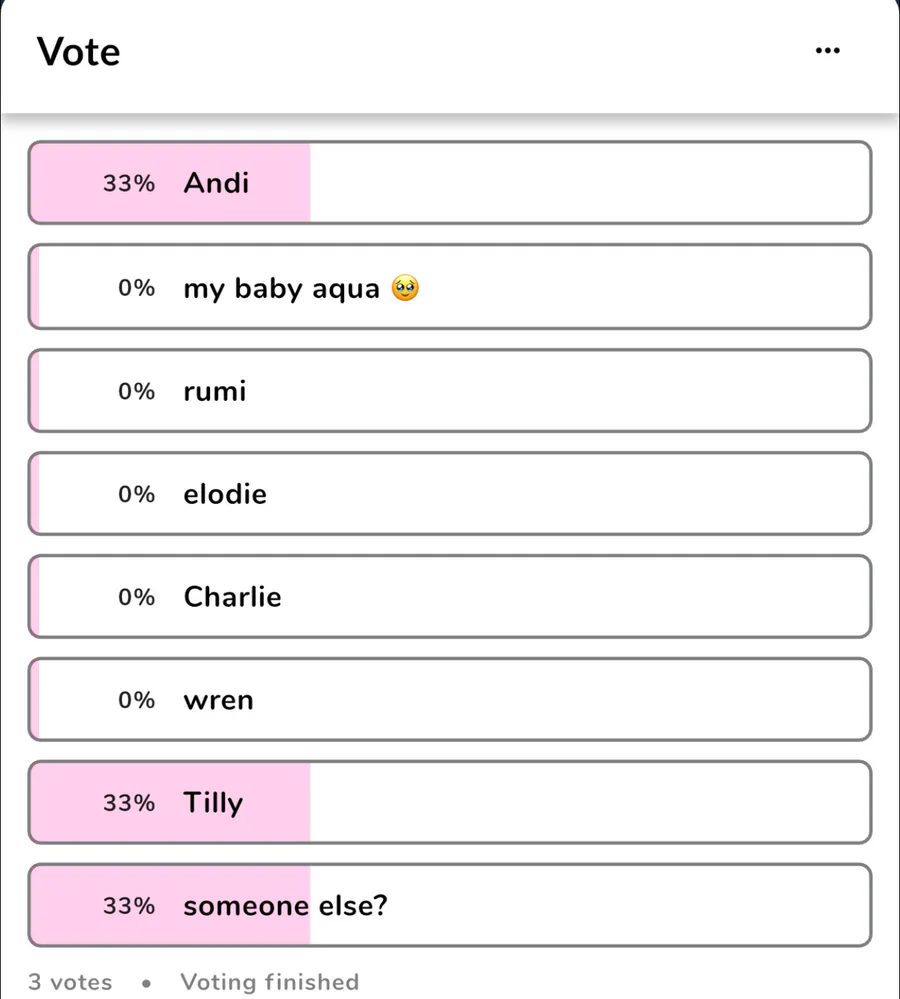Click the Vote heading title
Screen dimensions: 900x999
(79, 51)
